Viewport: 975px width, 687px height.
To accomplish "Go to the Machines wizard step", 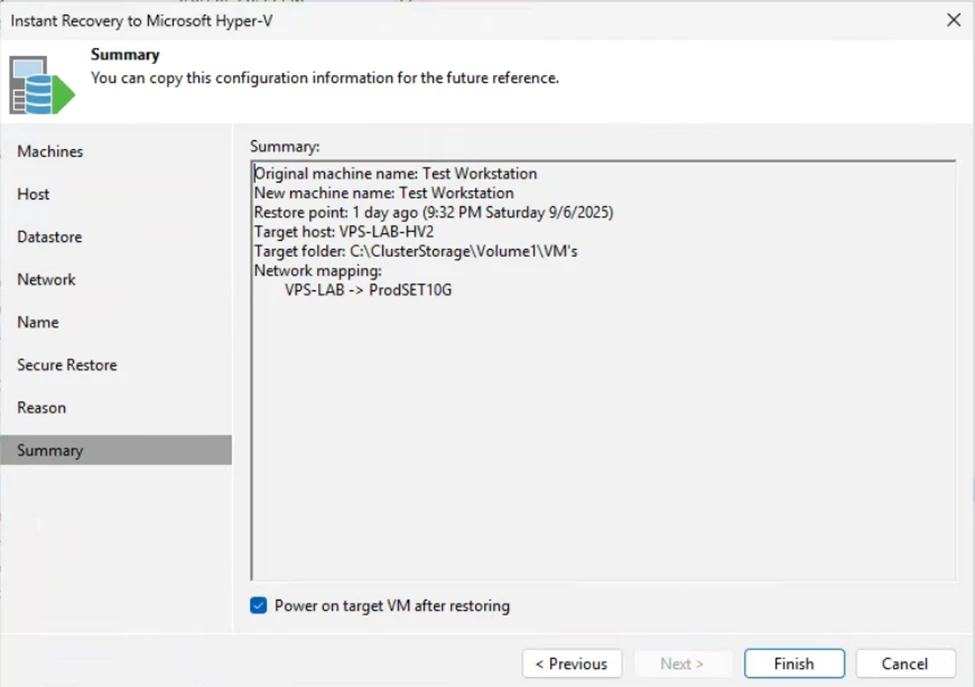I will click(x=50, y=151).
